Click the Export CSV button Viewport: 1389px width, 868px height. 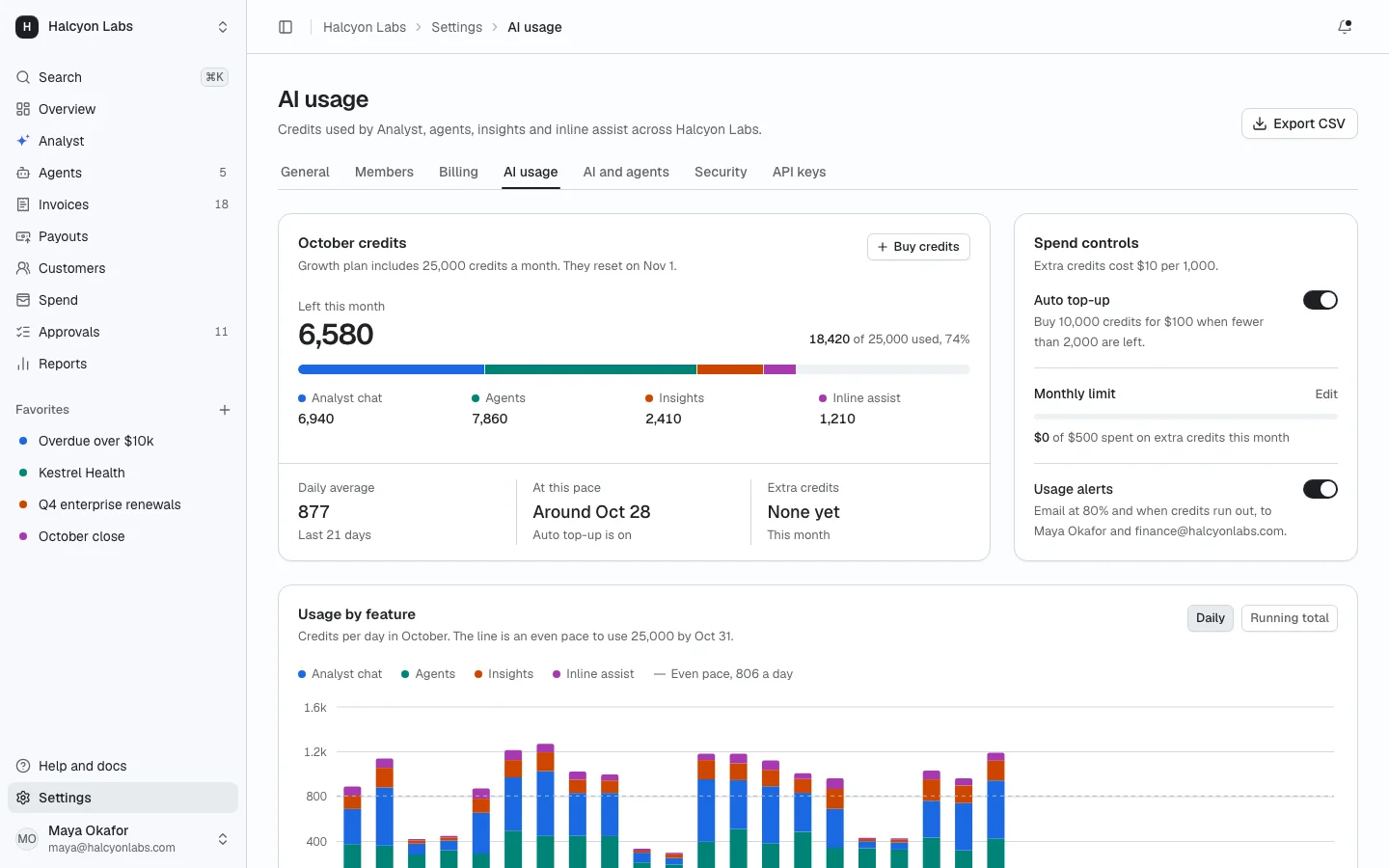tap(1299, 123)
